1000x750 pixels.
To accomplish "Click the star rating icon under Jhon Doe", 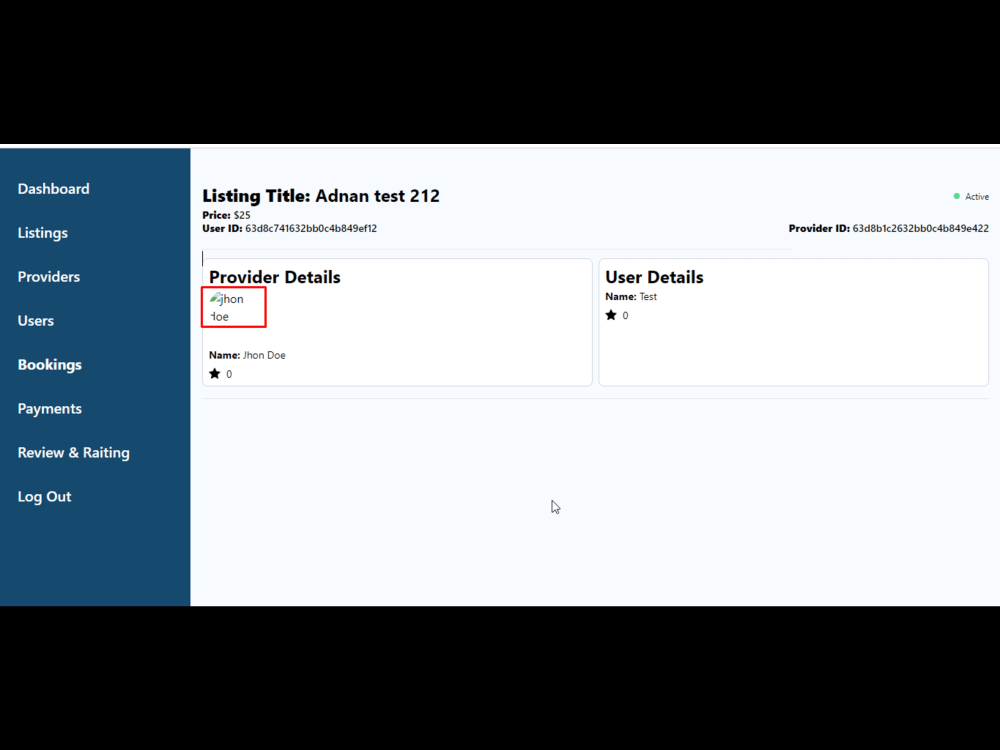I will pos(216,373).
